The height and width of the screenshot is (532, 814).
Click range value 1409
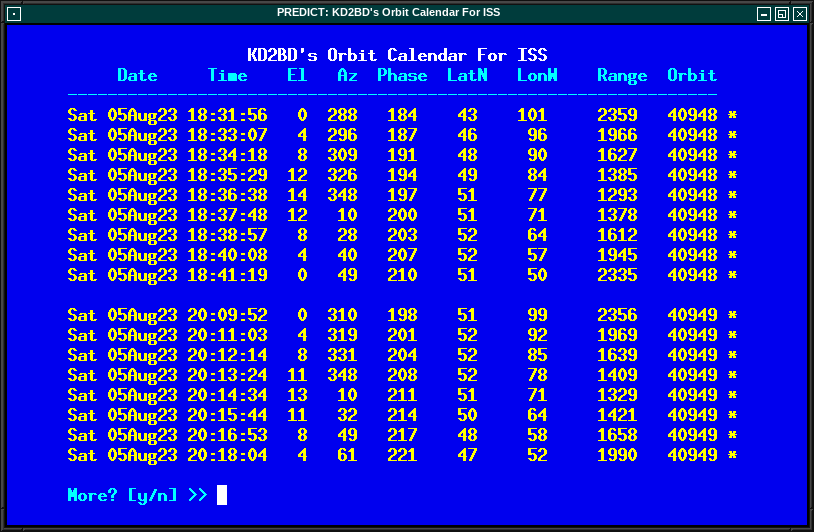(617, 375)
